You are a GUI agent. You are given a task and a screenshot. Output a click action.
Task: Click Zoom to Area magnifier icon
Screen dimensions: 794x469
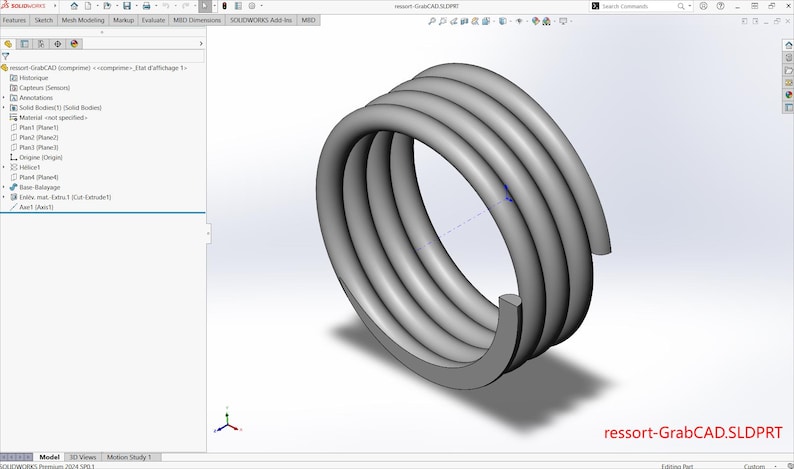click(x=443, y=21)
